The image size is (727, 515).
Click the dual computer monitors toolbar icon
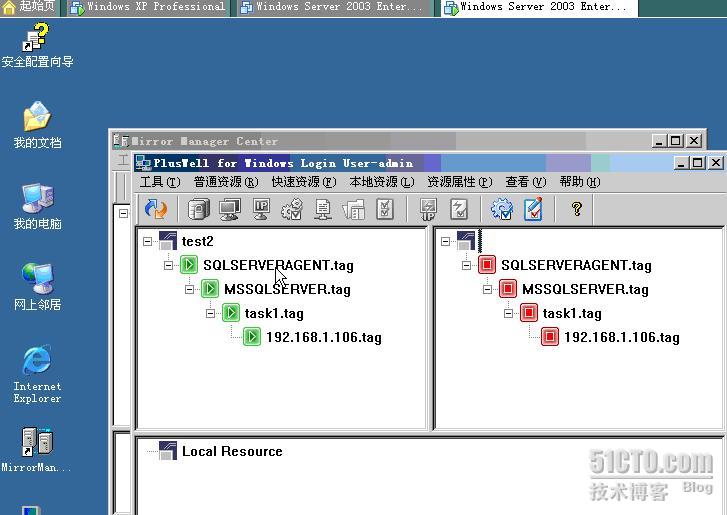(230, 209)
